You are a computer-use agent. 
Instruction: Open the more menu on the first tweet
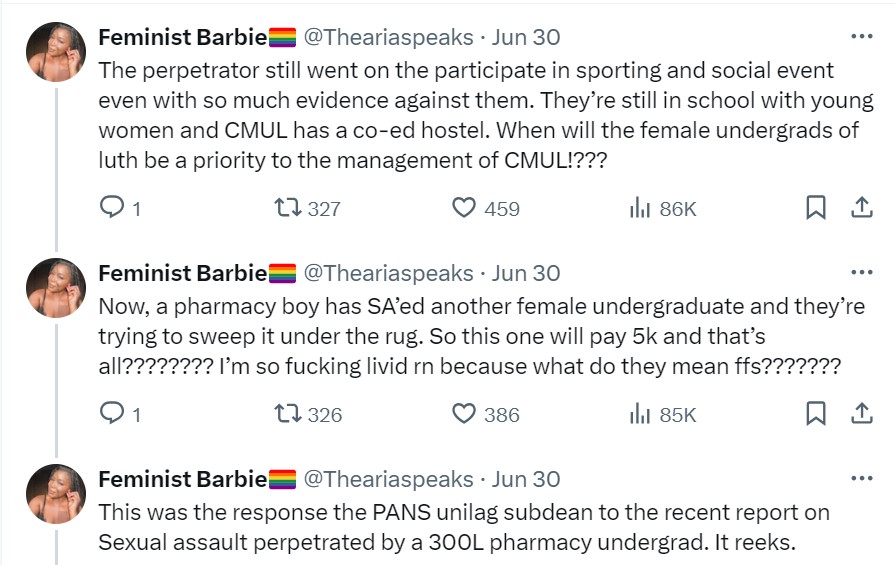[861, 38]
